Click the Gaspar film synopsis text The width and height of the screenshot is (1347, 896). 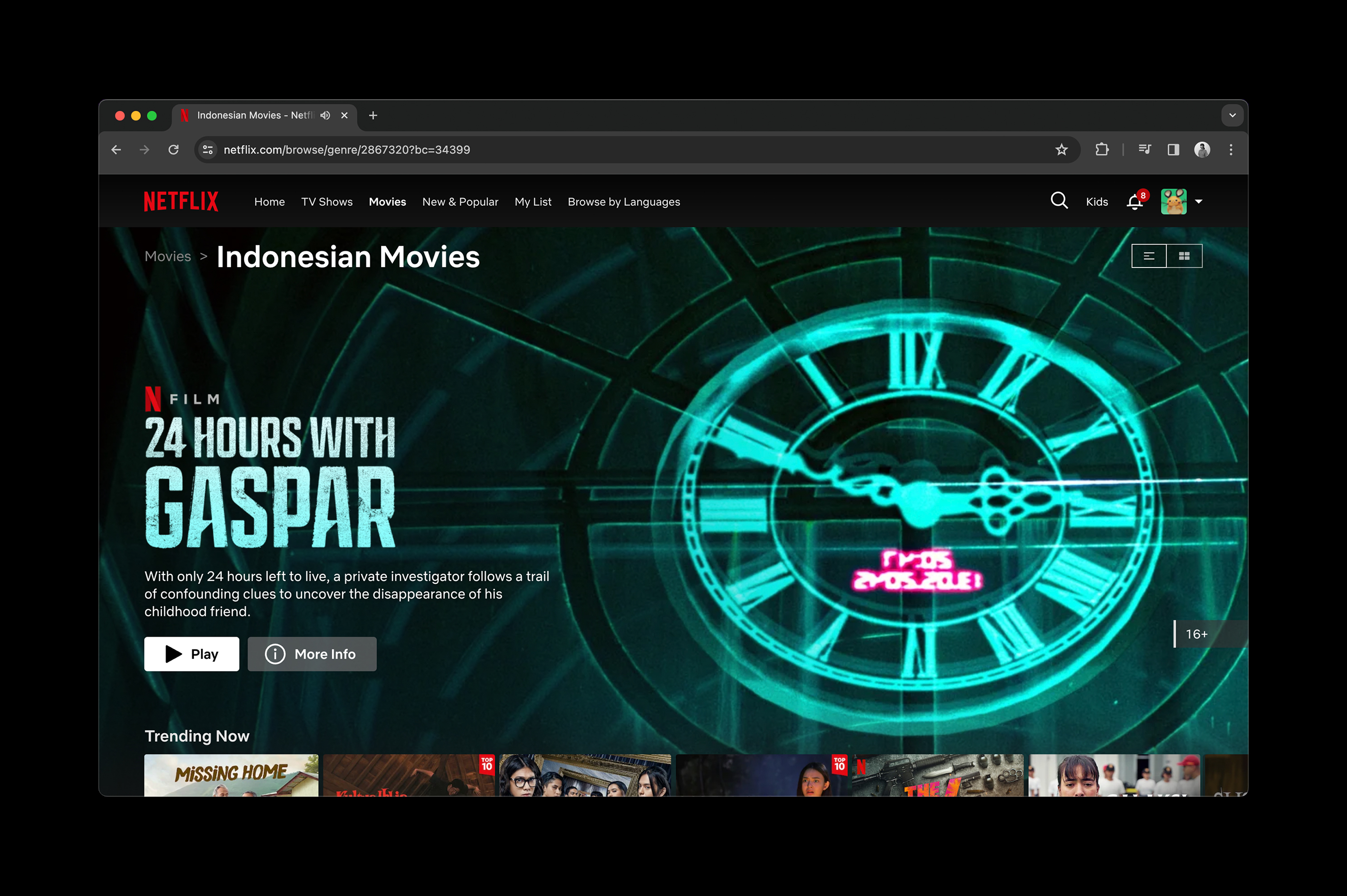point(347,594)
